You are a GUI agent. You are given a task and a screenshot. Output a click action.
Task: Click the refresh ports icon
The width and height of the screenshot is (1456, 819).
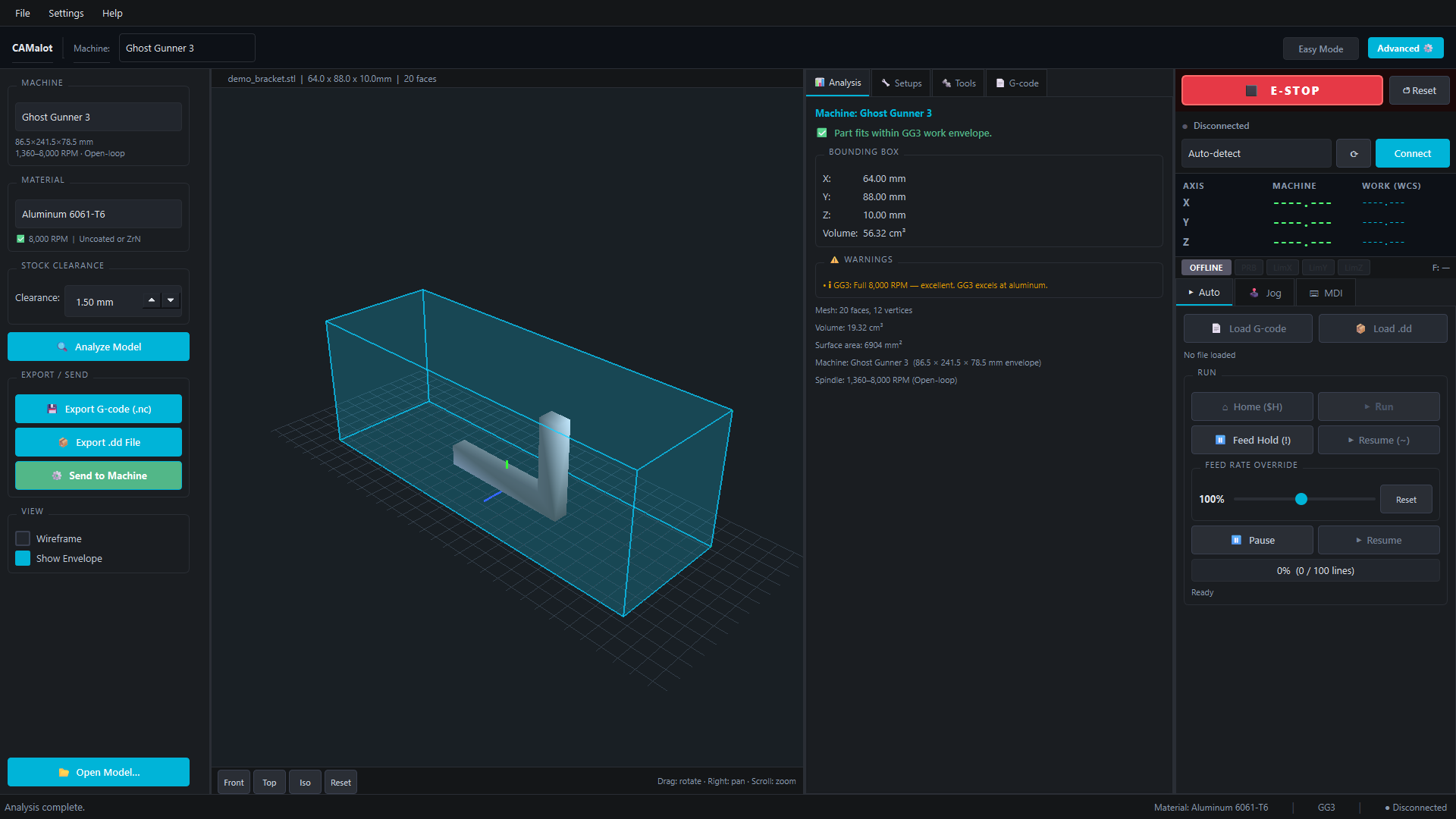(1354, 153)
